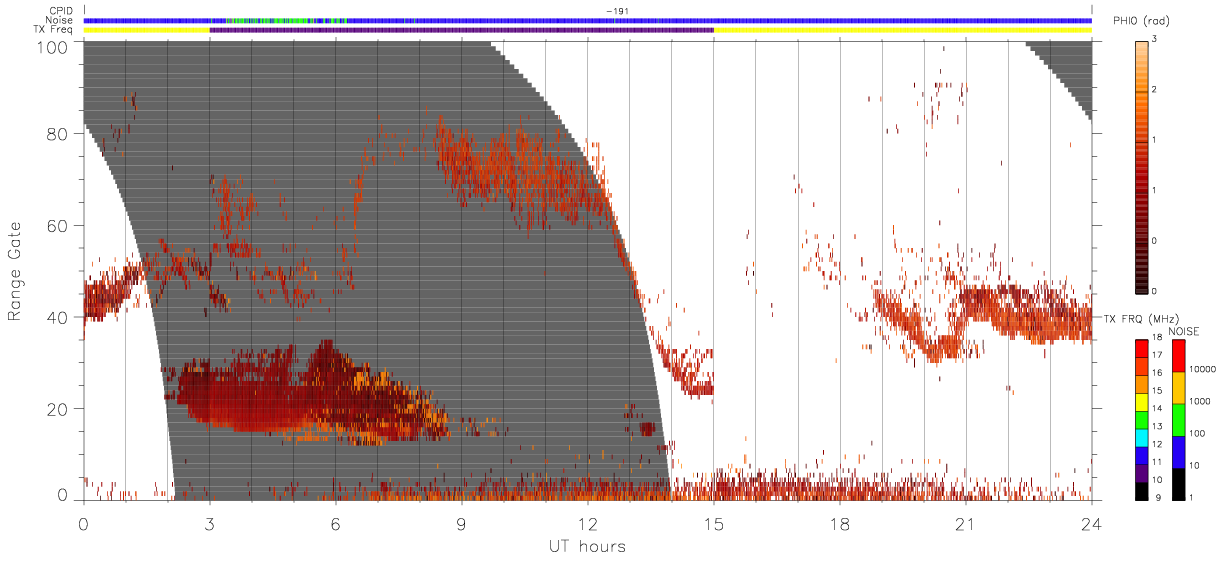The height and width of the screenshot is (567, 1228).
Task: Click the "21" tick on UT hours axis
Action: point(965,522)
